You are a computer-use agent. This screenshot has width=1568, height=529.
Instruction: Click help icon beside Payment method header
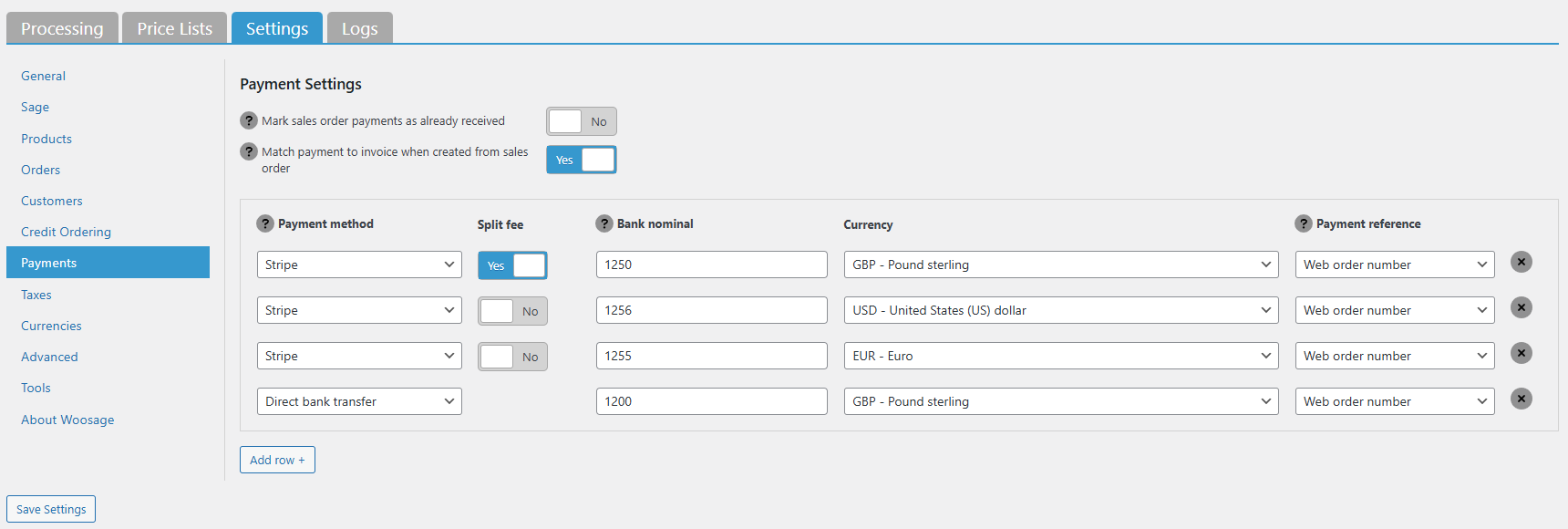click(x=265, y=223)
